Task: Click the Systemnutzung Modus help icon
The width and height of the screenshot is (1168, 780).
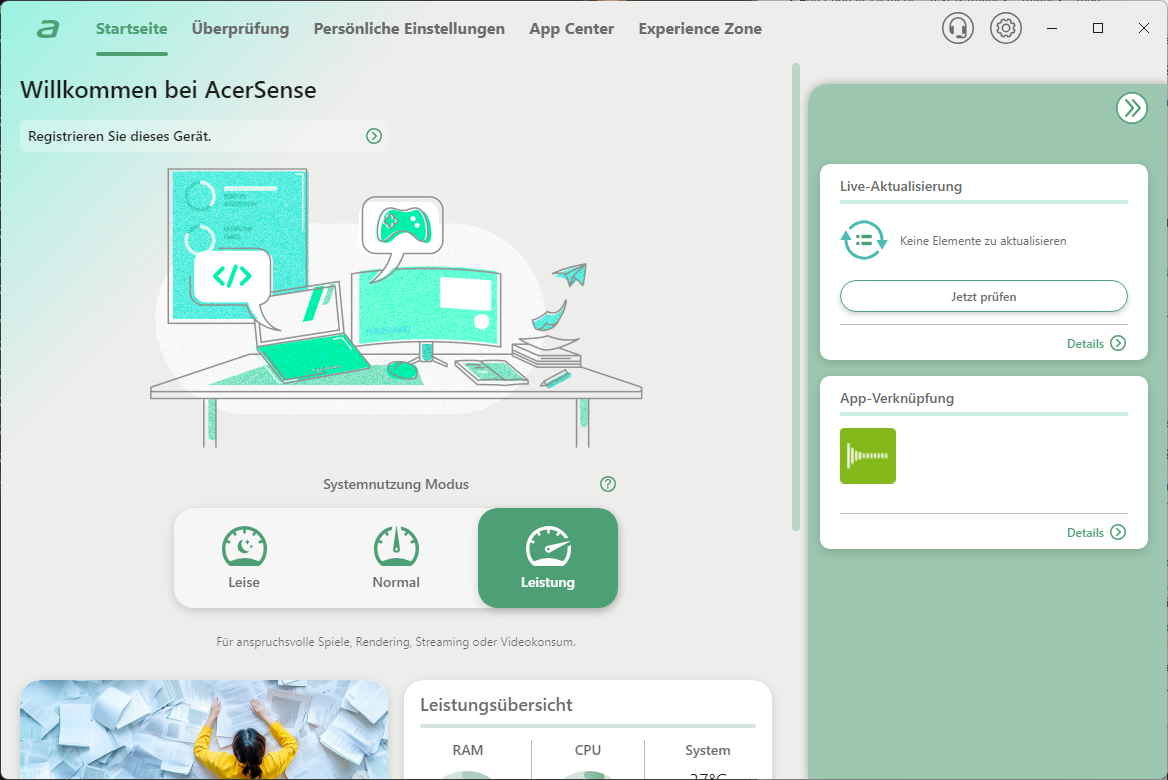Action: click(608, 484)
